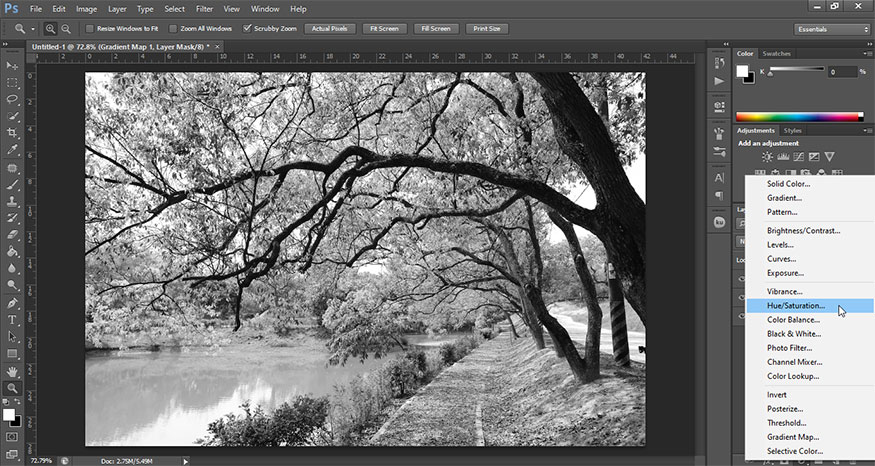Click the Fit Screen button
875x466 pixels.
tap(384, 28)
